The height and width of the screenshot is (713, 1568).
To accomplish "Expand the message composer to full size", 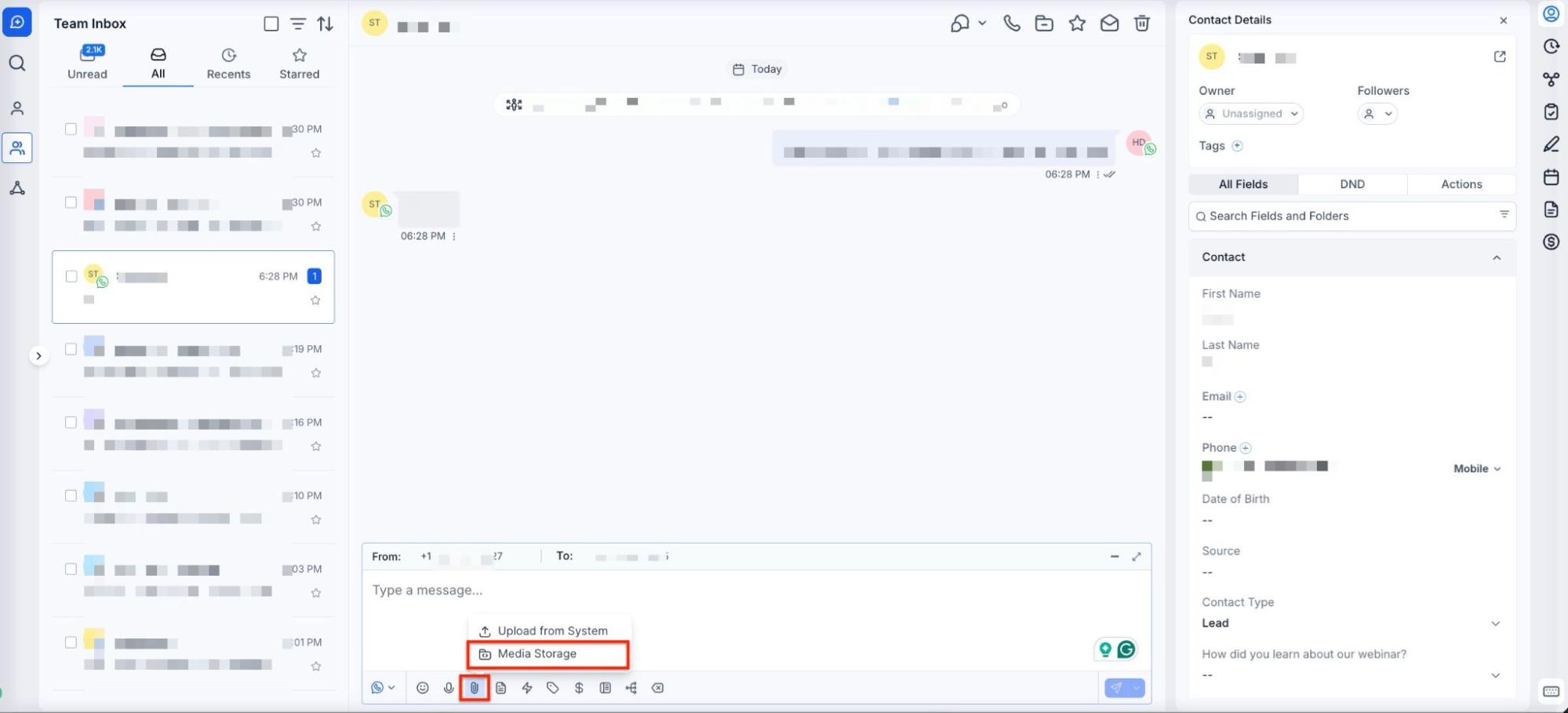I will (x=1137, y=556).
